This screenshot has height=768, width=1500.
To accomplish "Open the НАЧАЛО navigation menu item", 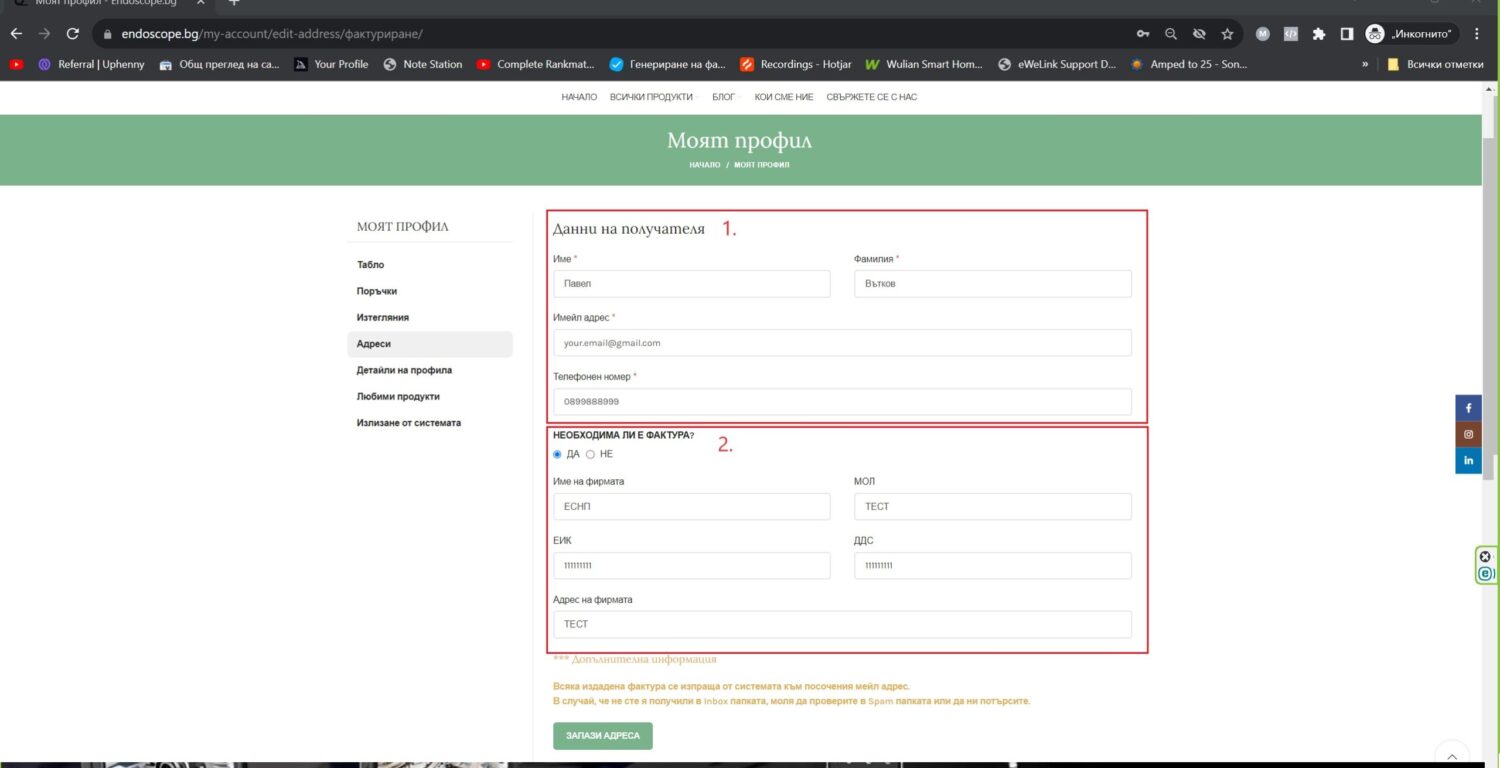I will click(579, 97).
